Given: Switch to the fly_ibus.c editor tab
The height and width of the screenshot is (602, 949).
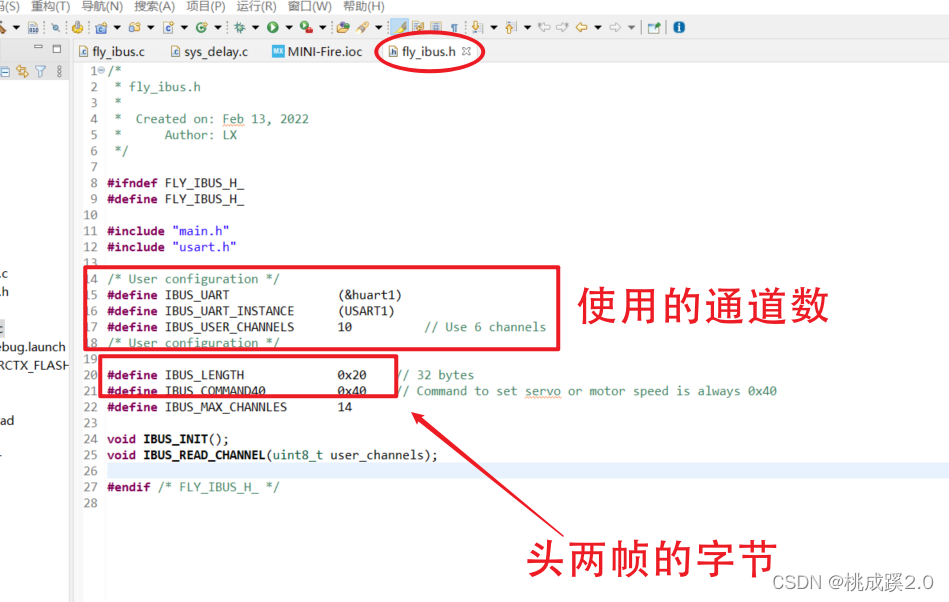Looking at the screenshot, I should pos(113,51).
